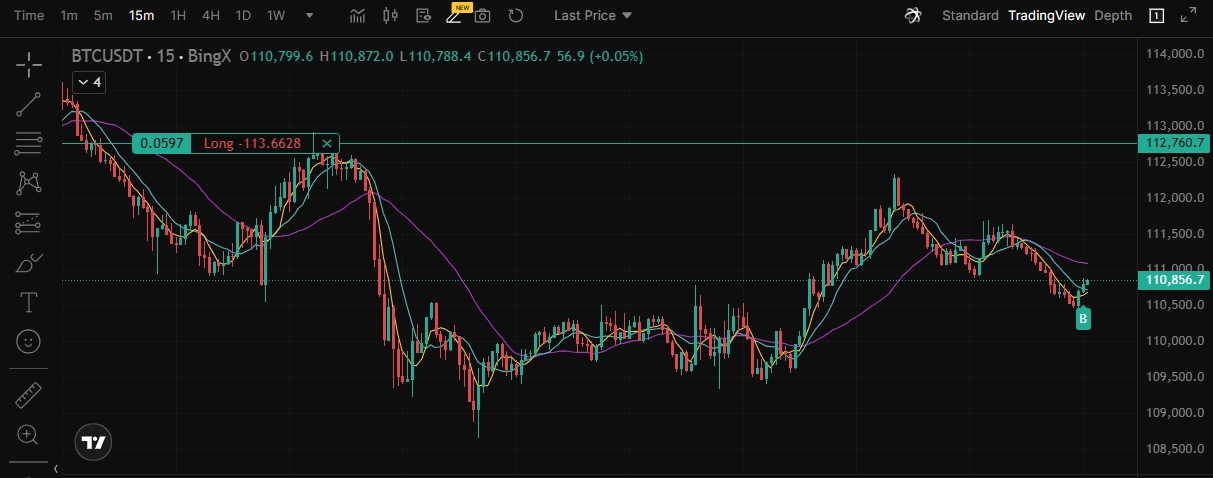Click the green B buy marker
The width and height of the screenshot is (1213, 478).
point(1083,319)
